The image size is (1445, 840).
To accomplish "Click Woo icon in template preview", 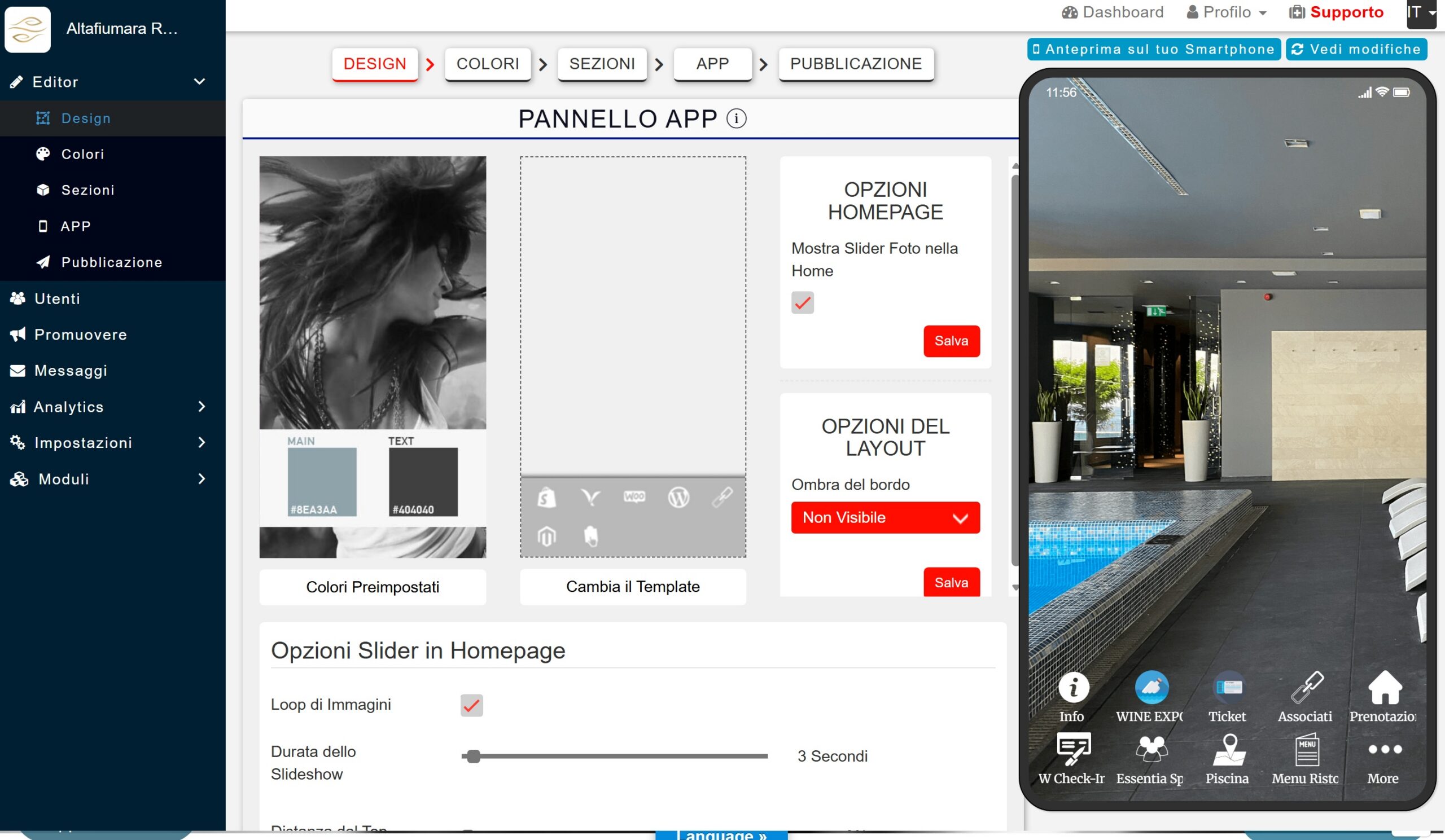I will tap(634, 496).
